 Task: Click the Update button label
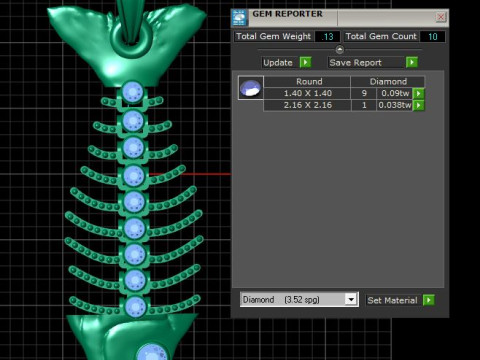click(278, 63)
